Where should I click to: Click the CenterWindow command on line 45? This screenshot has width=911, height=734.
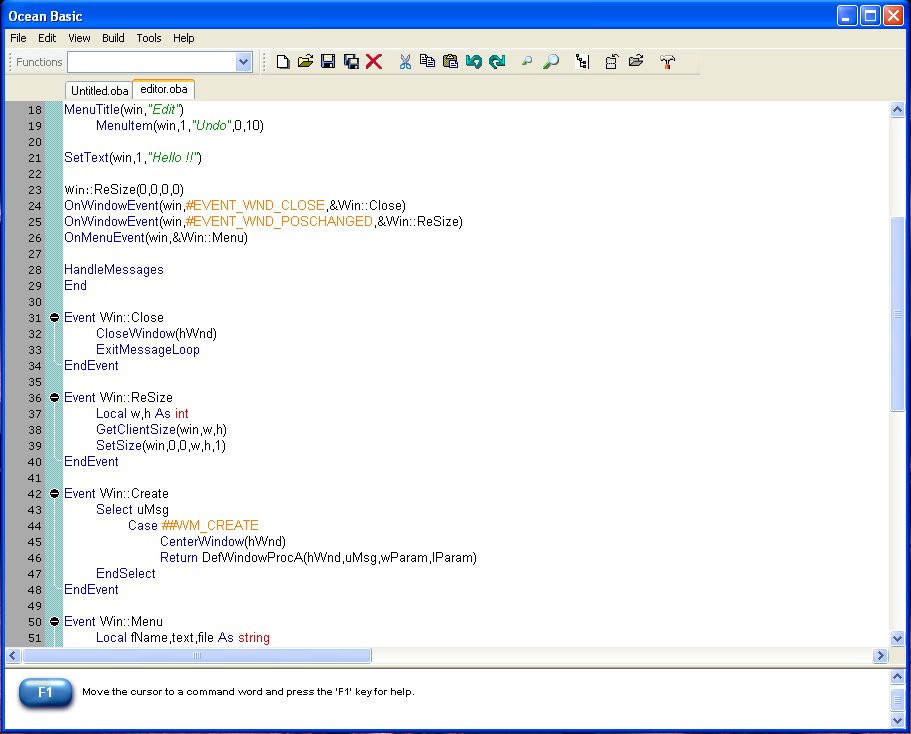coord(202,542)
